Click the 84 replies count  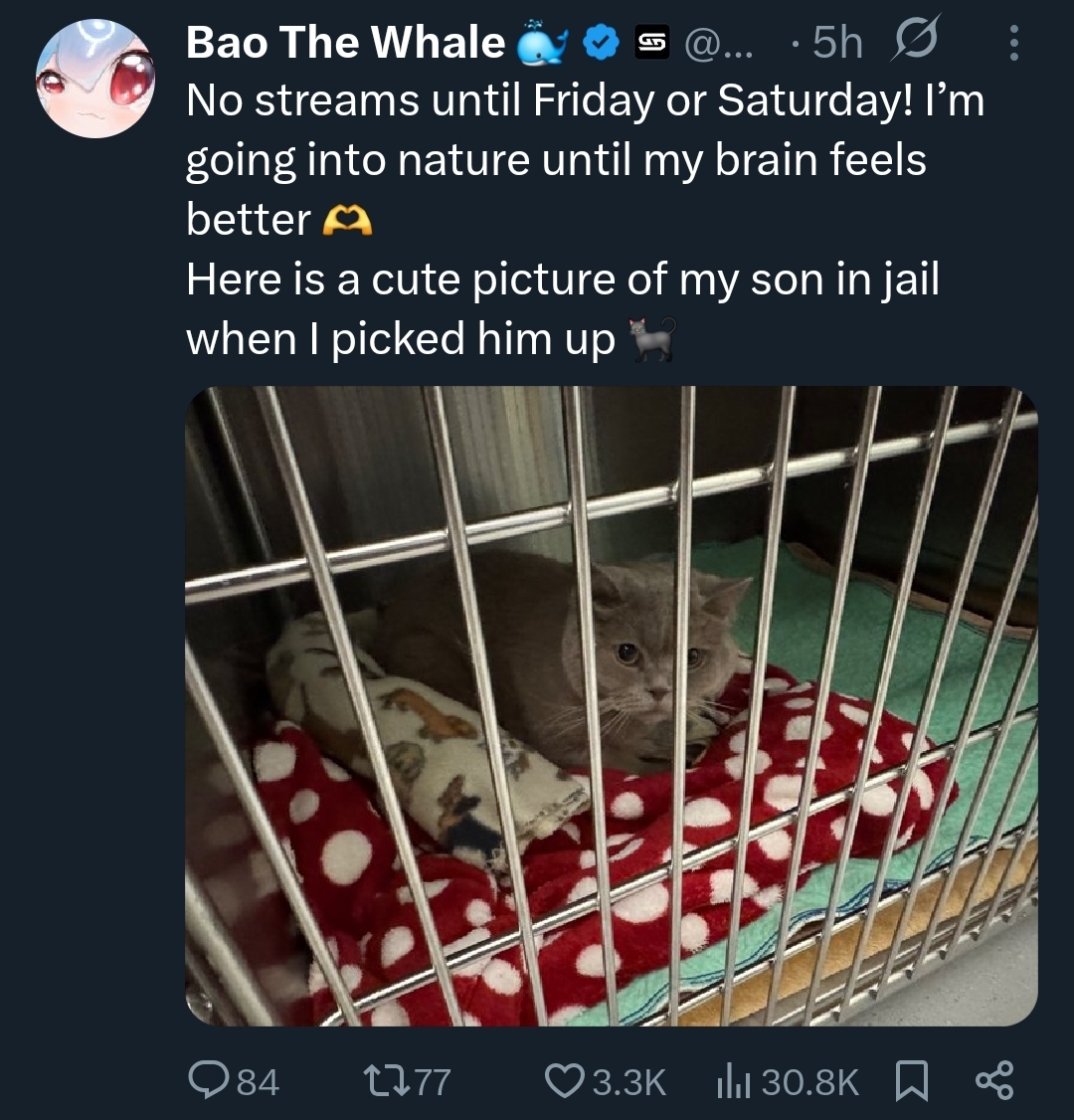259,1081
